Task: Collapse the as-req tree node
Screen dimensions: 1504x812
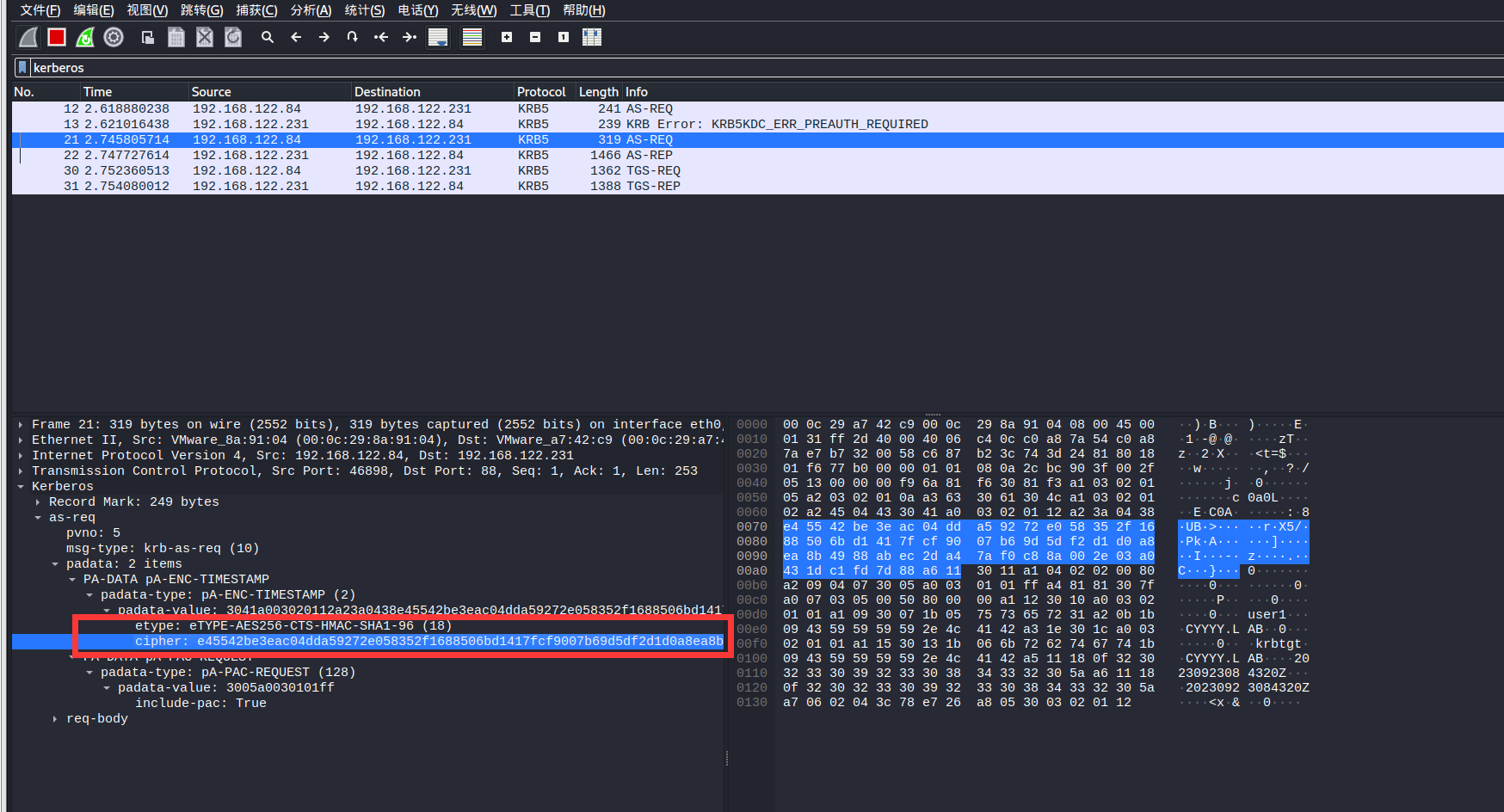Action: (38, 518)
